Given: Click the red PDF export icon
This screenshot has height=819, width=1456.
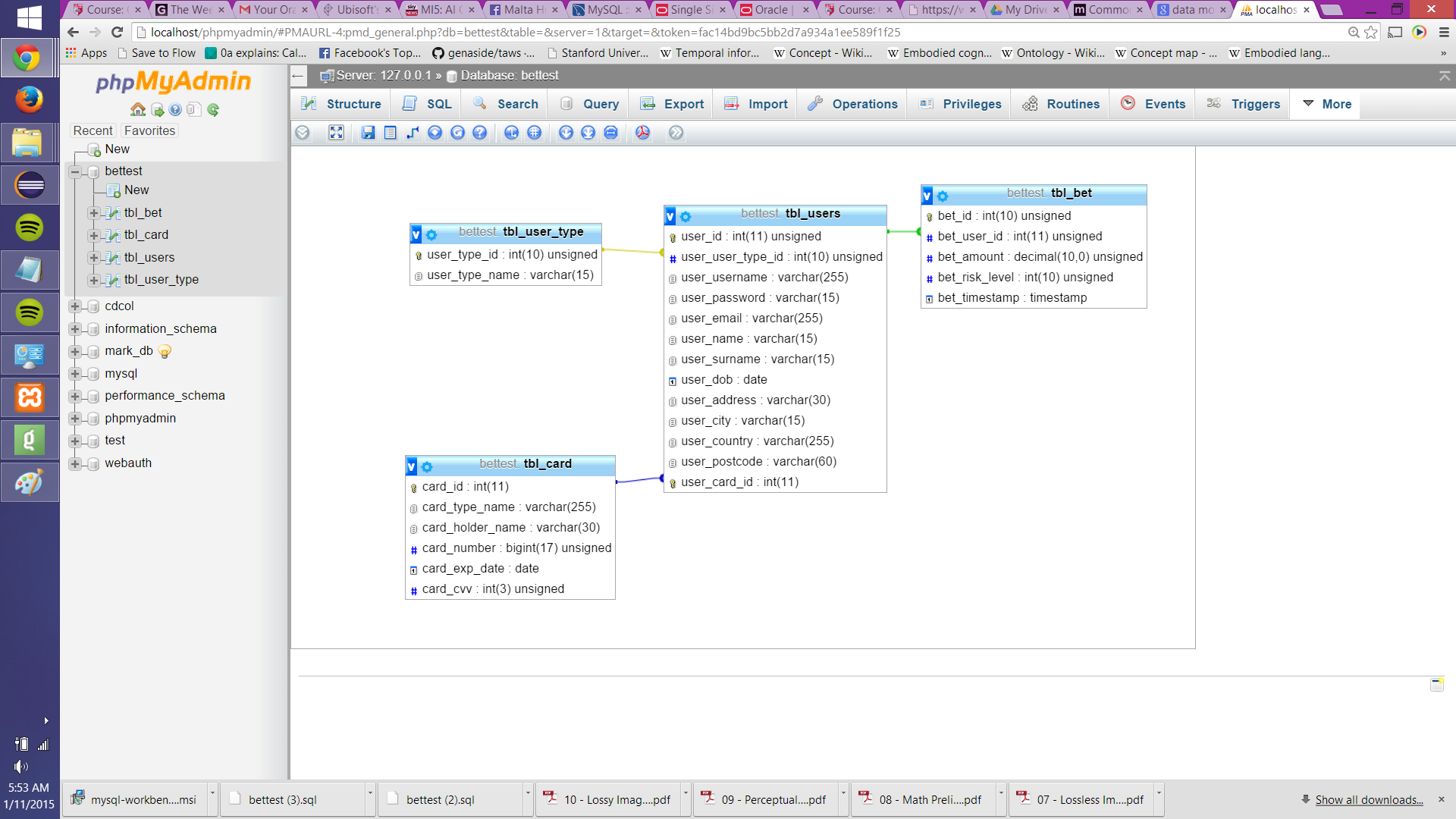Looking at the screenshot, I should 642,133.
